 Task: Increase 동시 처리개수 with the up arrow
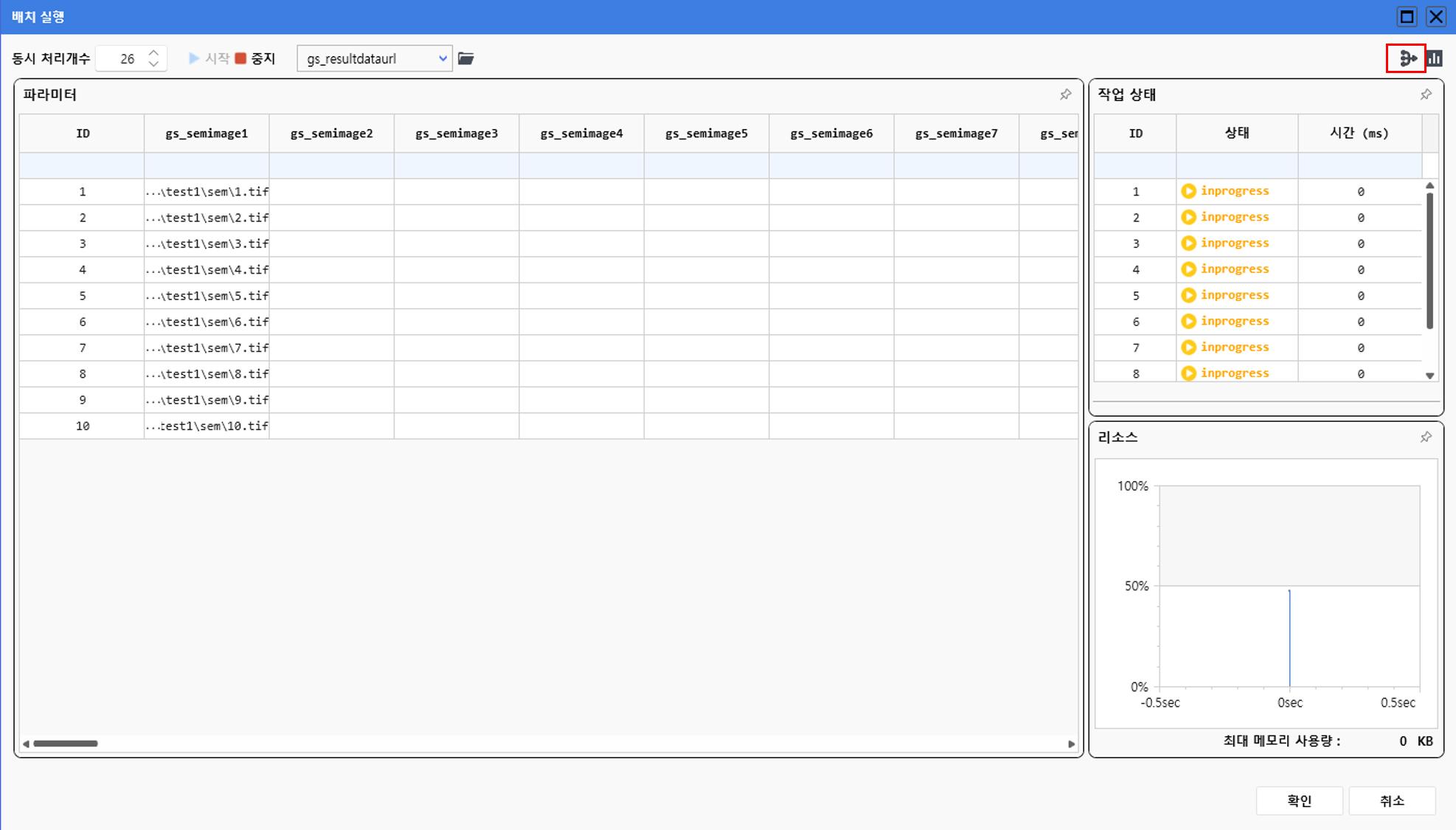click(x=153, y=53)
